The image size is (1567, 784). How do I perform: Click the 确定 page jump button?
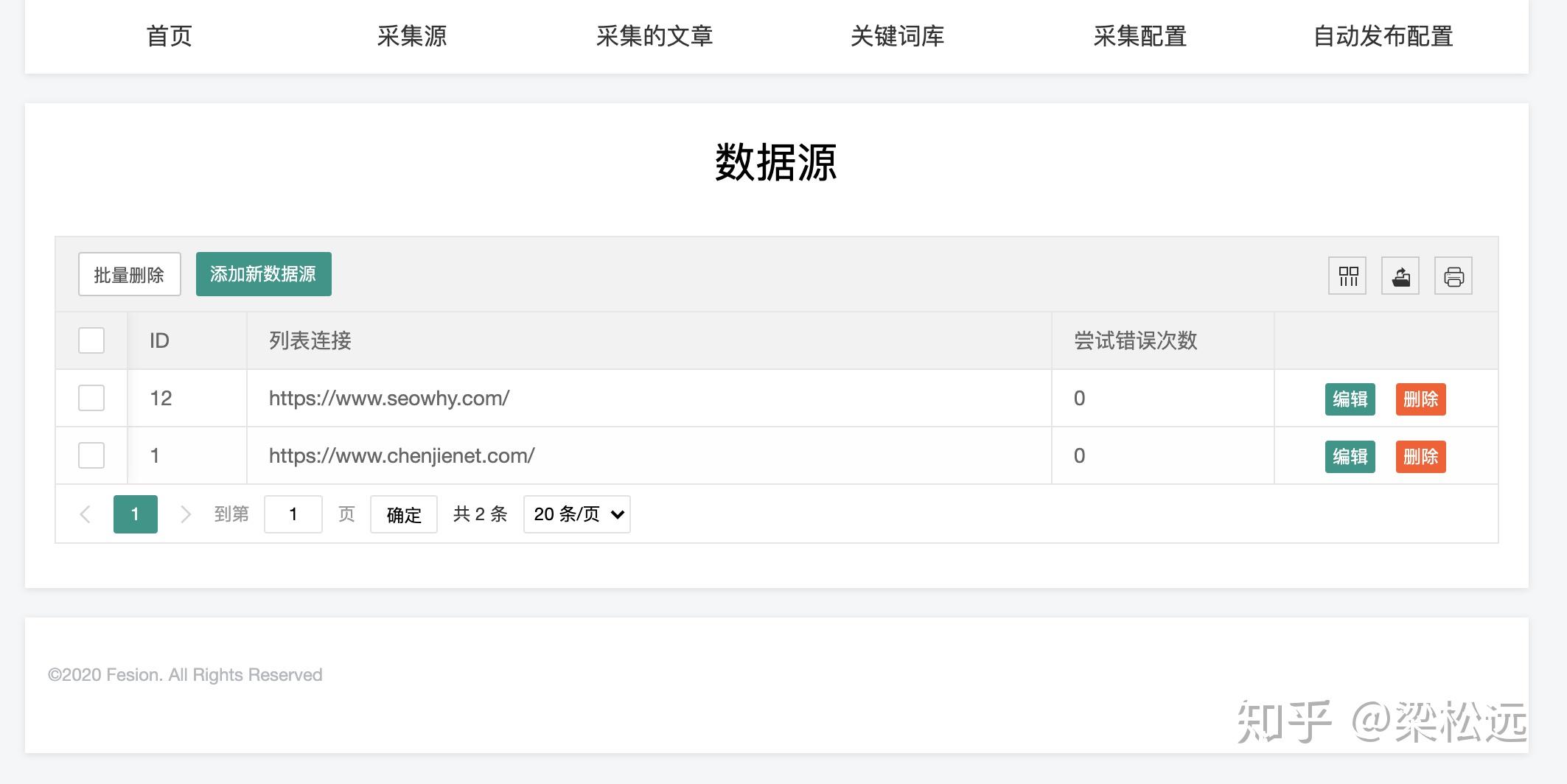pyautogui.click(x=404, y=514)
